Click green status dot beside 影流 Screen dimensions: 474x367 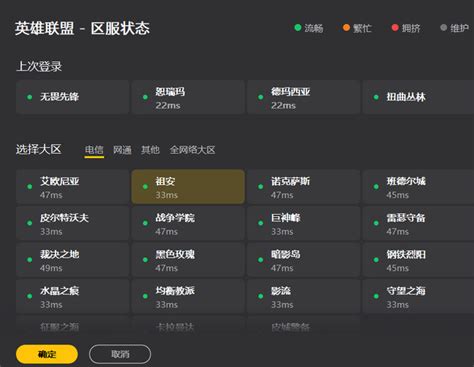261,296
